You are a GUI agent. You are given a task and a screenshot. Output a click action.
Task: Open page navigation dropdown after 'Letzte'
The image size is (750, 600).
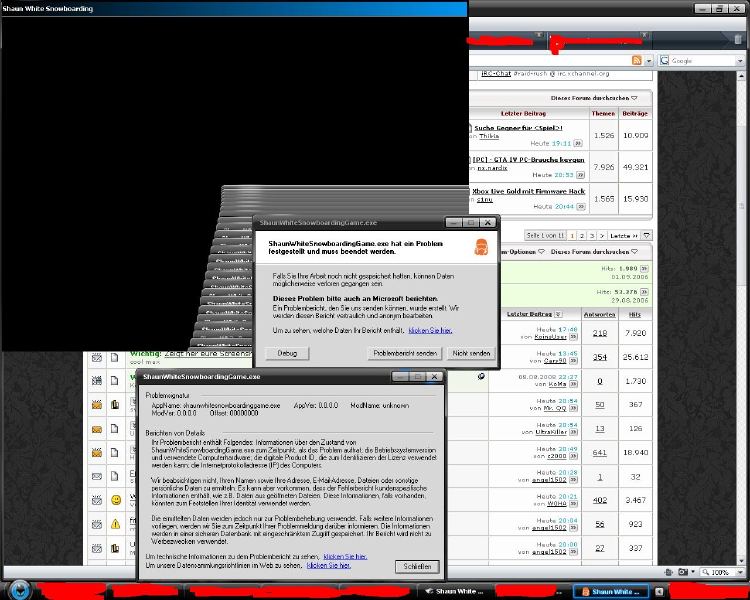pyautogui.click(x=648, y=235)
